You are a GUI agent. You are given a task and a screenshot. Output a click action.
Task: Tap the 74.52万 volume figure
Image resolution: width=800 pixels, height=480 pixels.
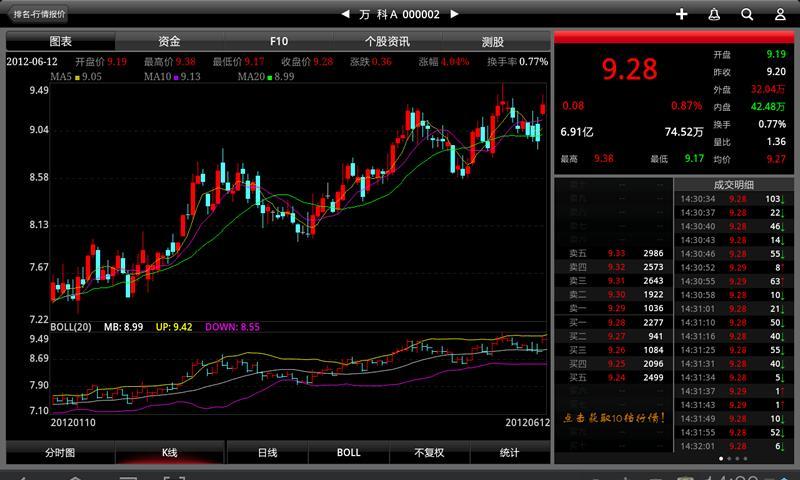(x=684, y=132)
